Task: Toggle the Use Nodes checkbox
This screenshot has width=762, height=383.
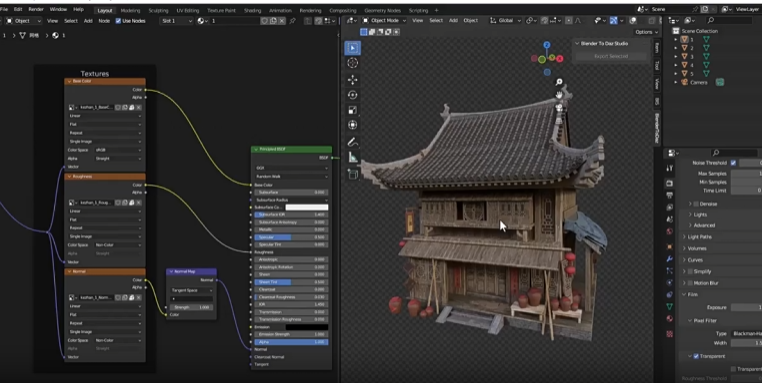Action: coord(118,21)
